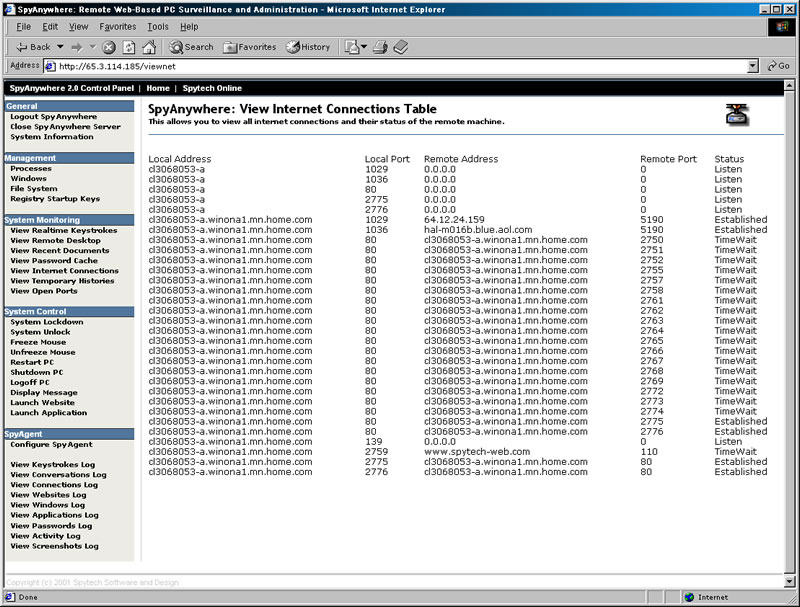
Task: Open the Forward button history dropdown arrow
Action: click(92, 47)
